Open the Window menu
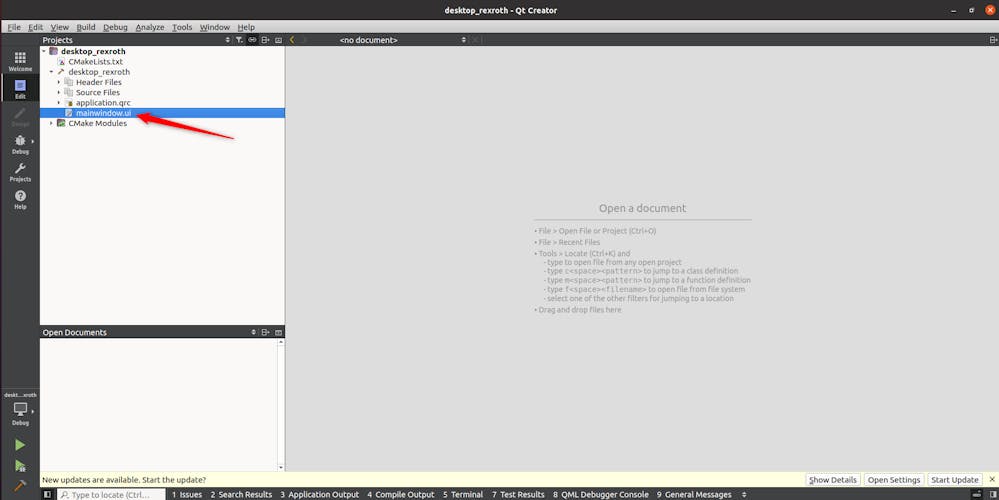Viewport: 999px width, 500px height. click(x=215, y=27)
